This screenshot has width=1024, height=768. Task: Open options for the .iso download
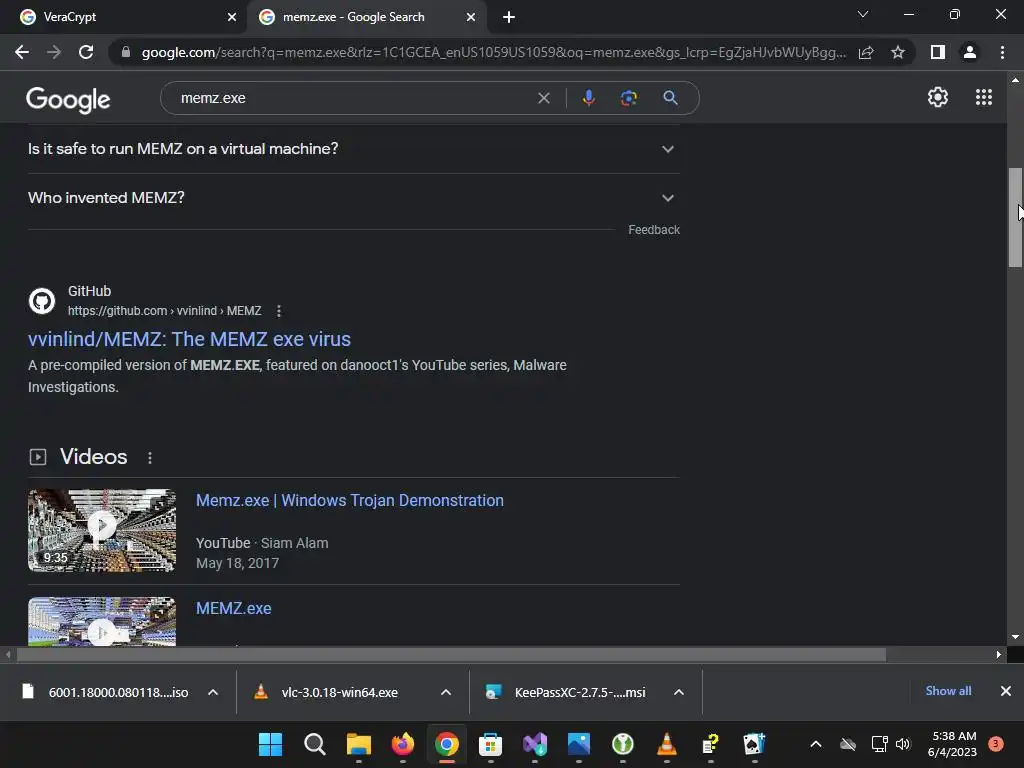pyautogui.click(x=213, y=692)
